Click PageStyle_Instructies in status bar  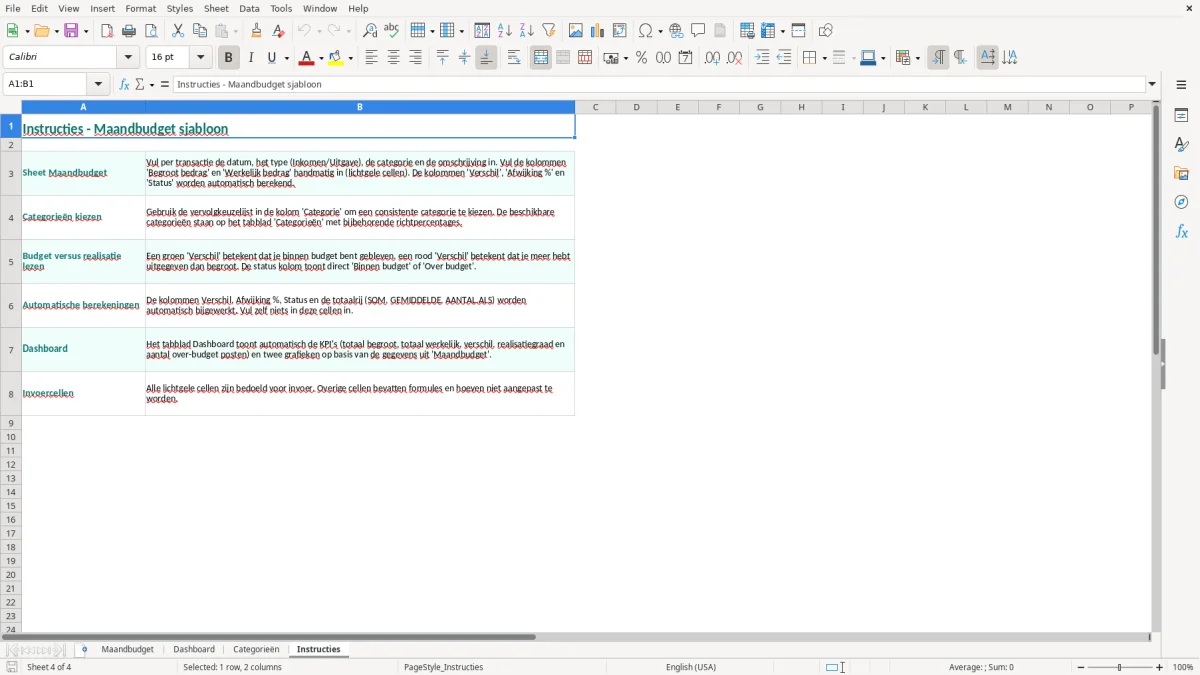443,667
